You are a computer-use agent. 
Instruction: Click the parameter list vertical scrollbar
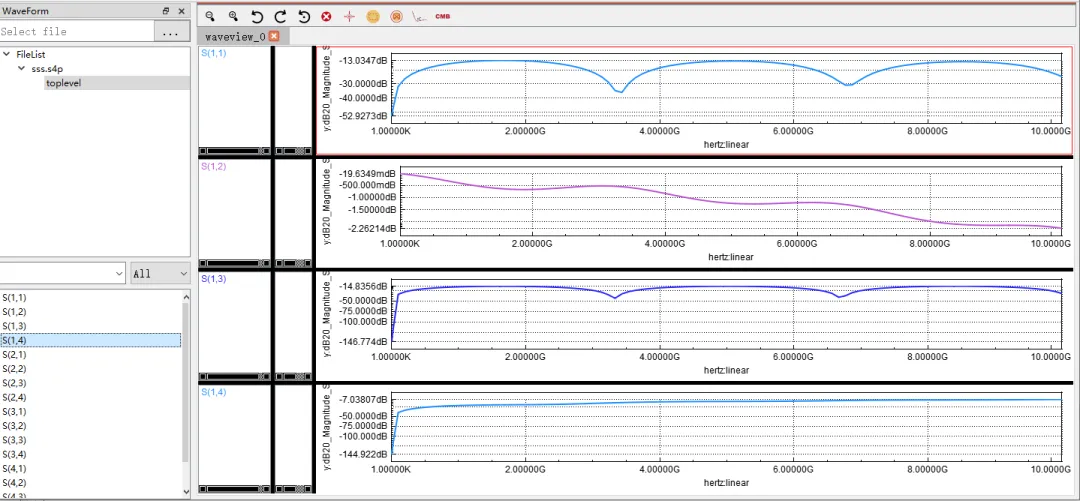[185, 382]
